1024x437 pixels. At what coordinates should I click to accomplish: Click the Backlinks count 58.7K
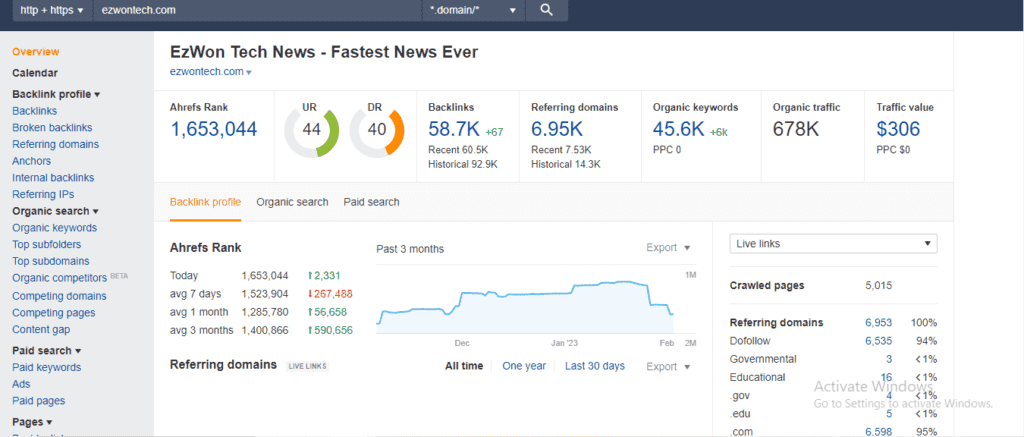pos(453,129)
